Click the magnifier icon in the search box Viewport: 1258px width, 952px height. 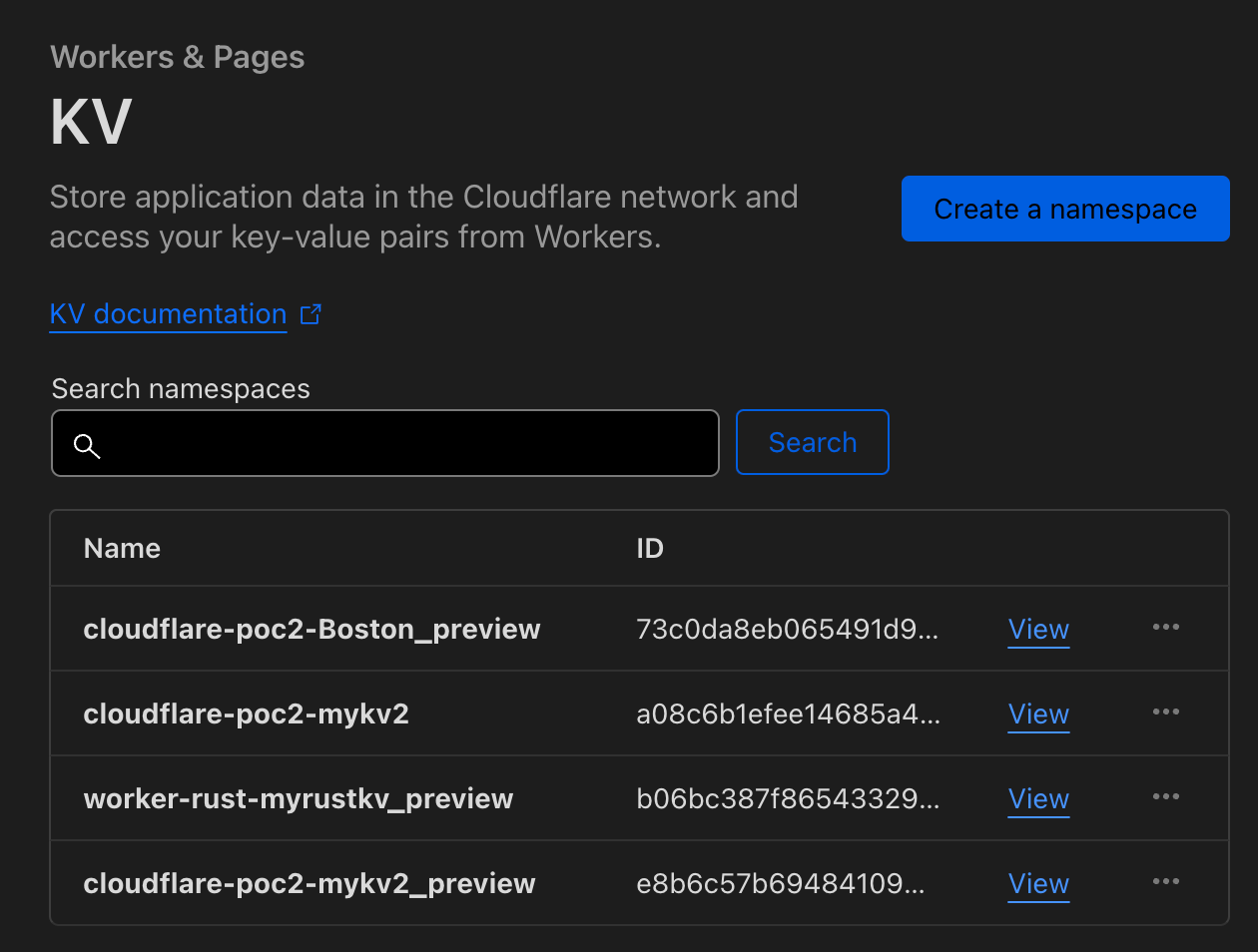point(88,446)
